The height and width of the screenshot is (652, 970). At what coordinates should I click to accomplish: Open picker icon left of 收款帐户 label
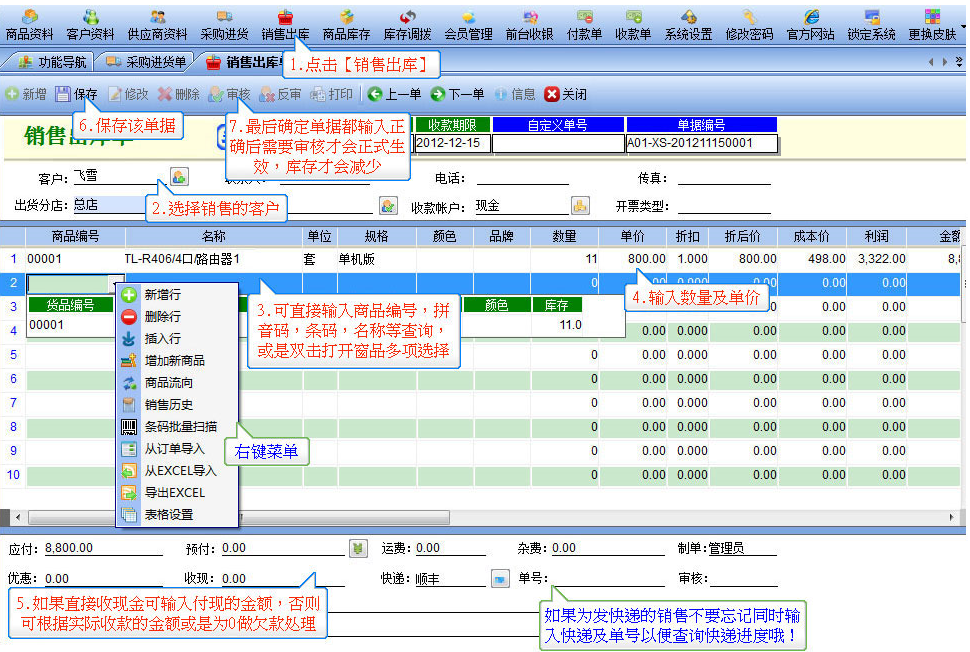pos(388,205)
